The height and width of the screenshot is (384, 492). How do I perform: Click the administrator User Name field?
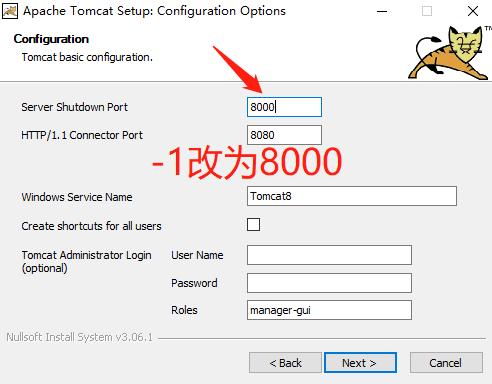pos(329,255)
